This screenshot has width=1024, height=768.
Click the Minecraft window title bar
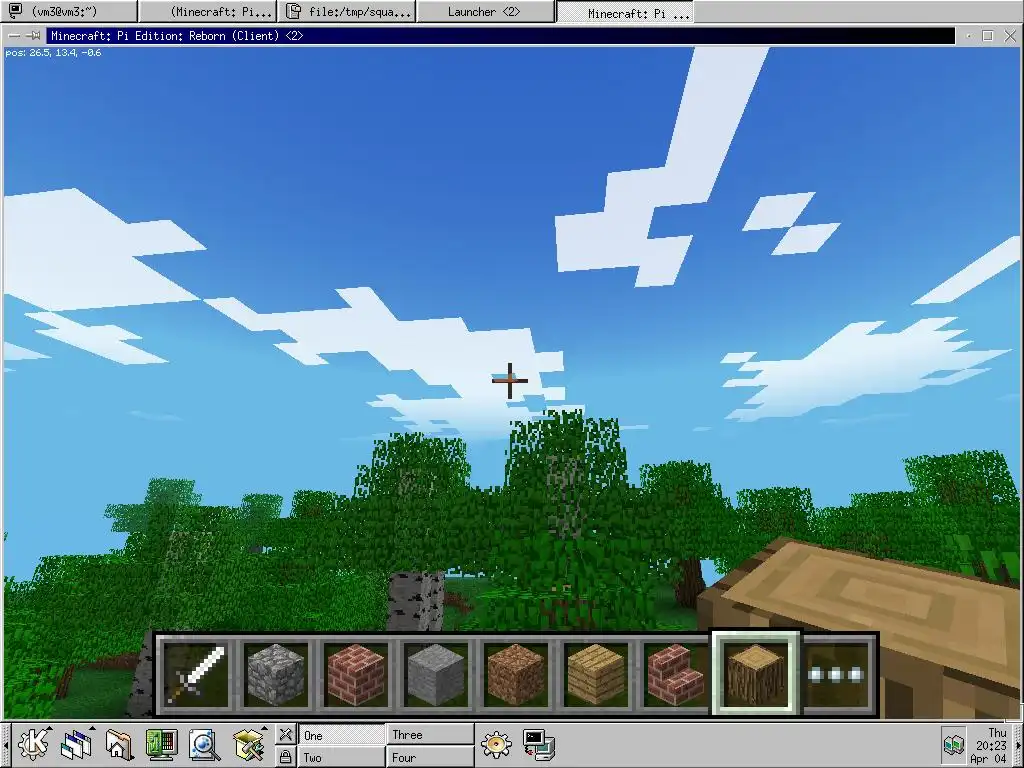coord(501,35)
